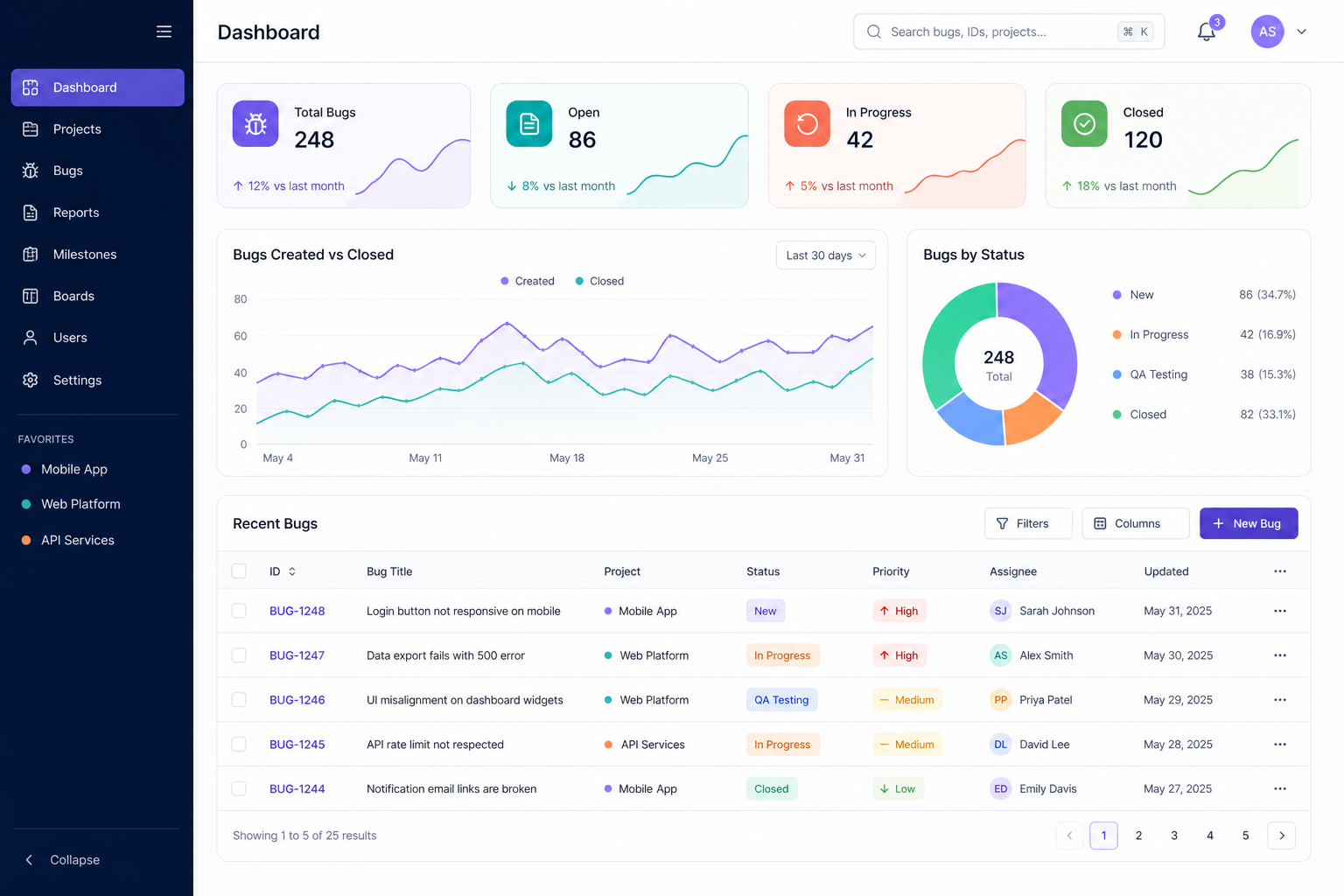This screenshot has width=1344, height=896.
Task: Click the QA Testing status badge
Action: (781, 700)
